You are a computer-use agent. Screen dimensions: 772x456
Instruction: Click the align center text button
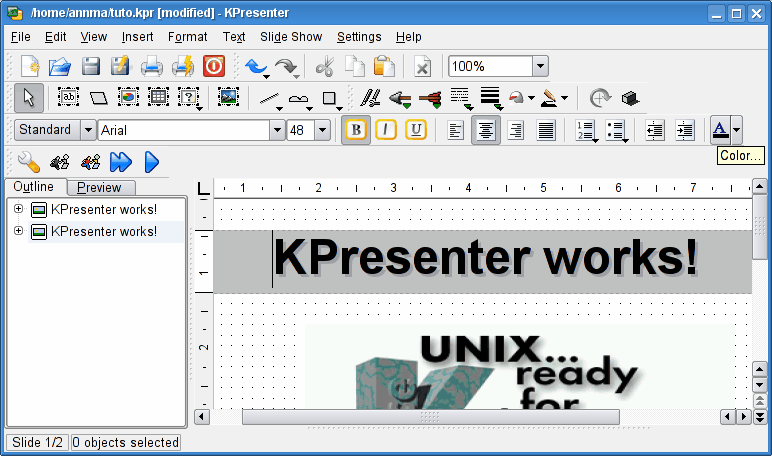click(486, 130)
